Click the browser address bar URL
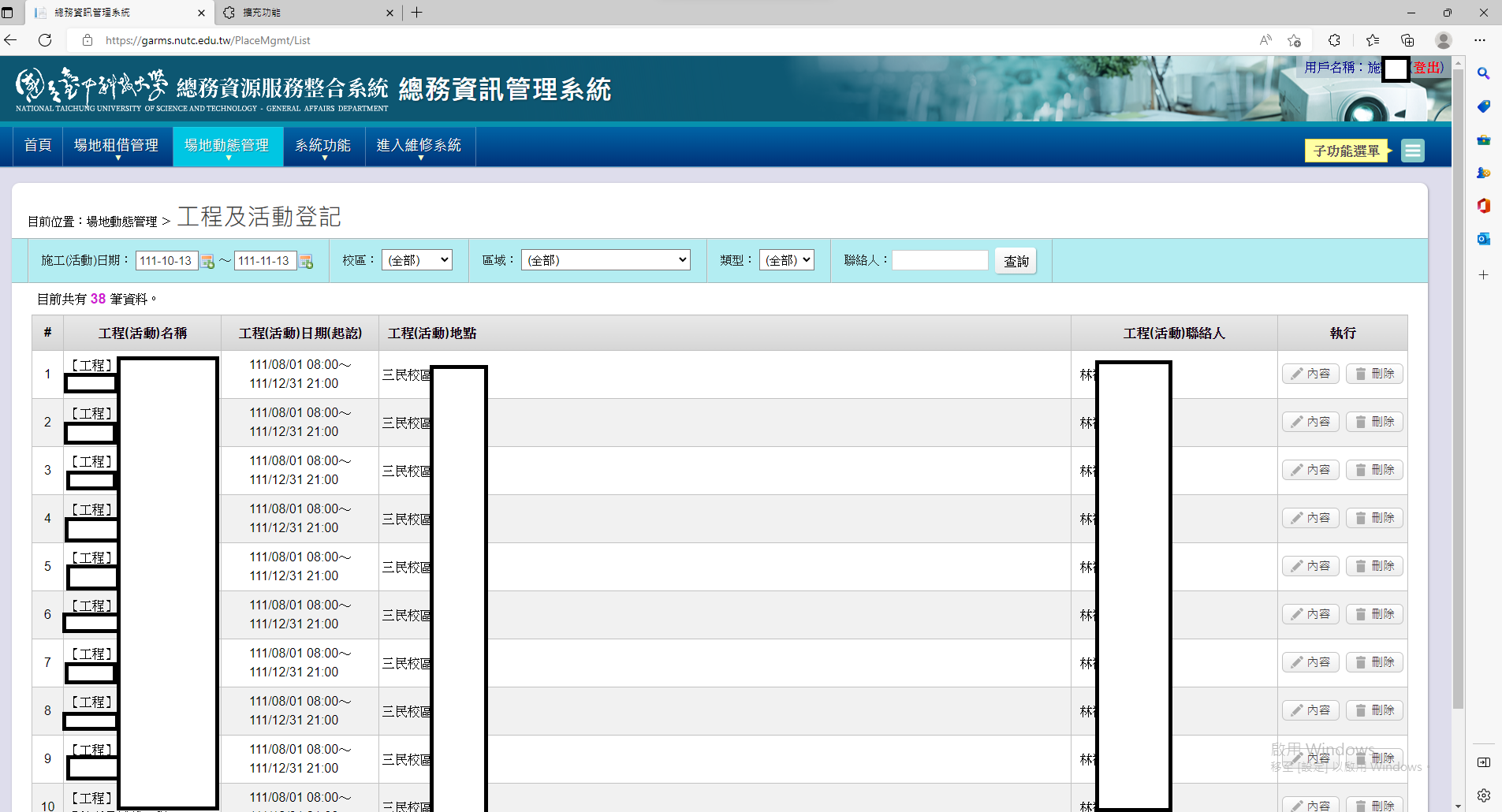The image size is (1502, 812). 208,40
